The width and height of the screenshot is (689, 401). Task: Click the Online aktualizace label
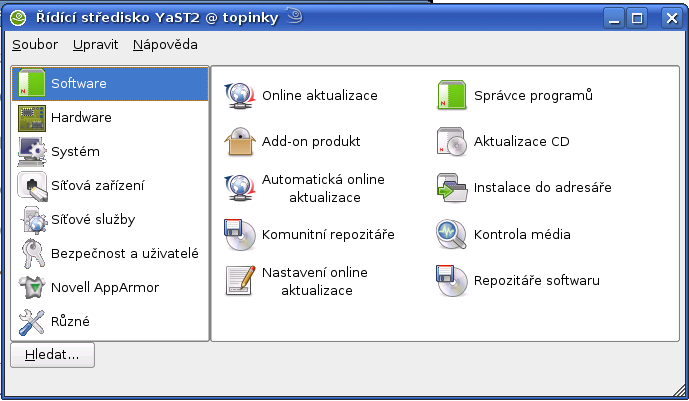(x=319, y=95)
